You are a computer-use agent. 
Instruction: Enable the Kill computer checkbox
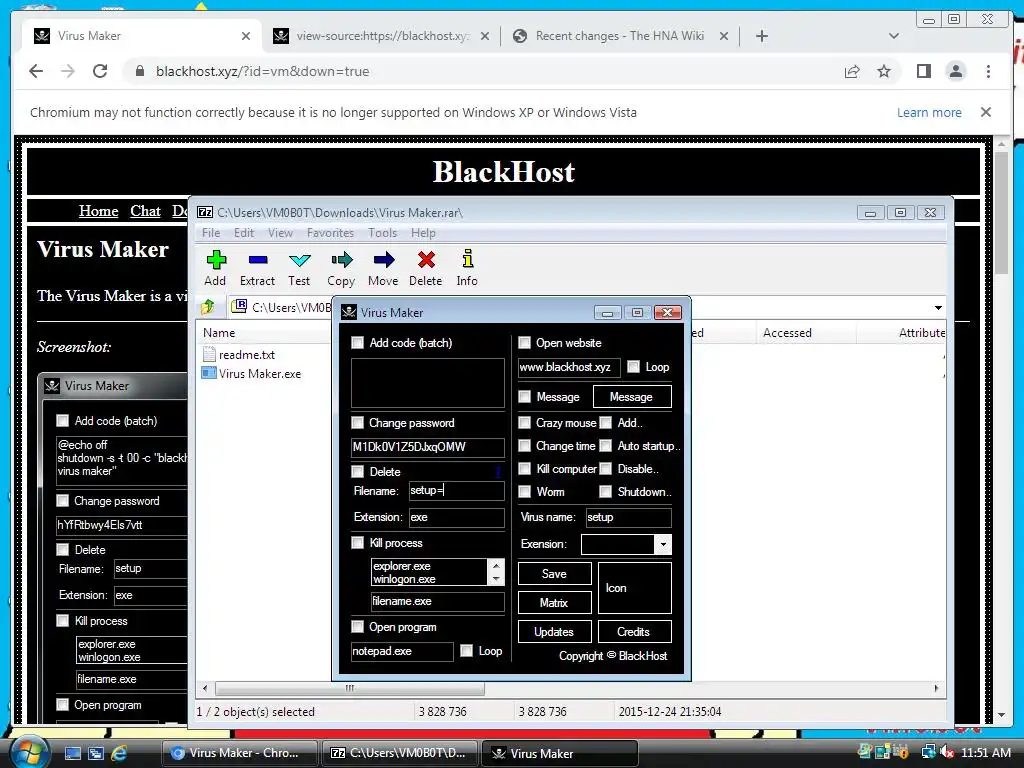pyautogui.click(x=524, y=469)
